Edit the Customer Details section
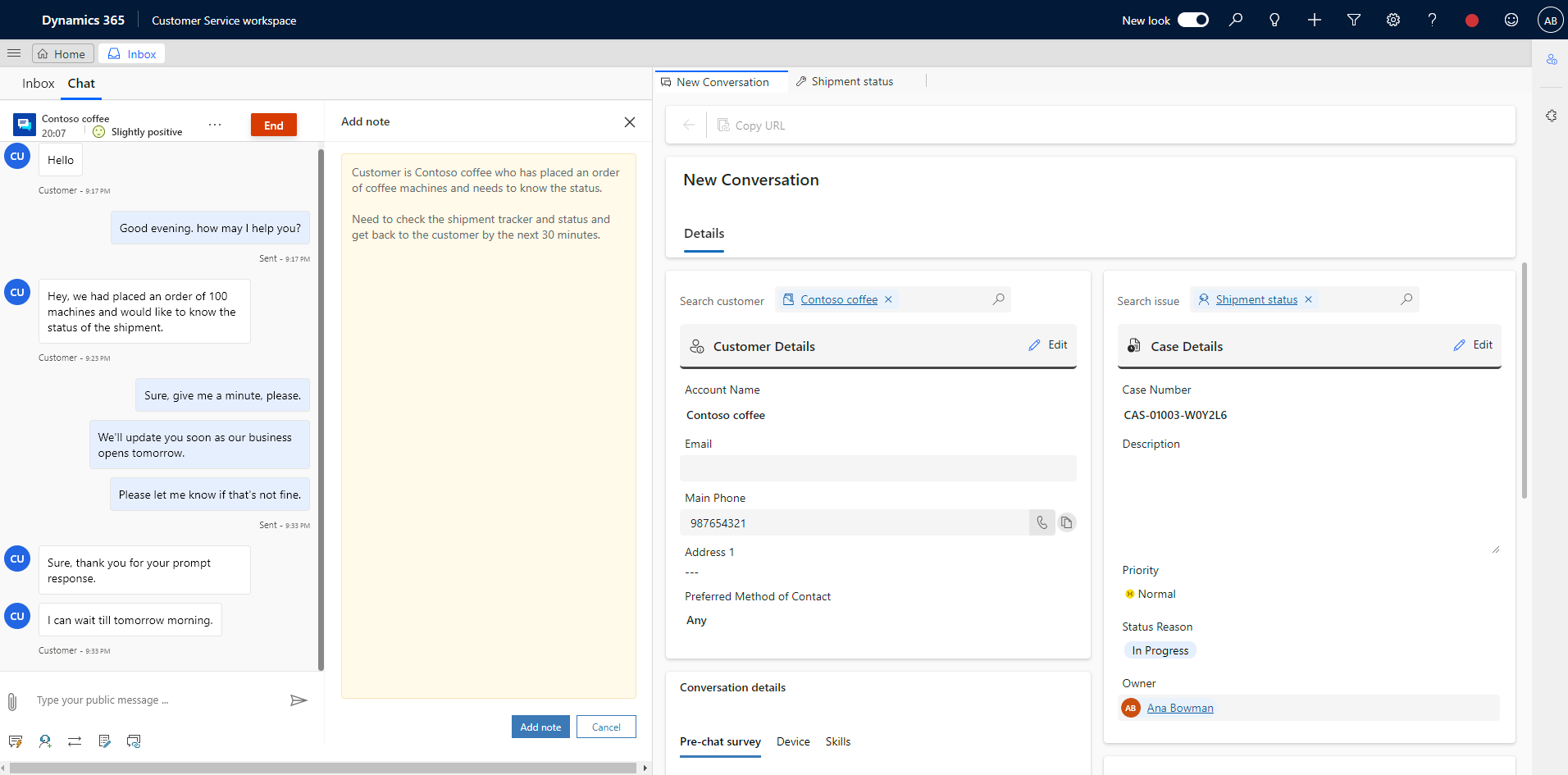Image resolution: width=1568 pixels, height=775 pixels. click(x=1048, y=345)
